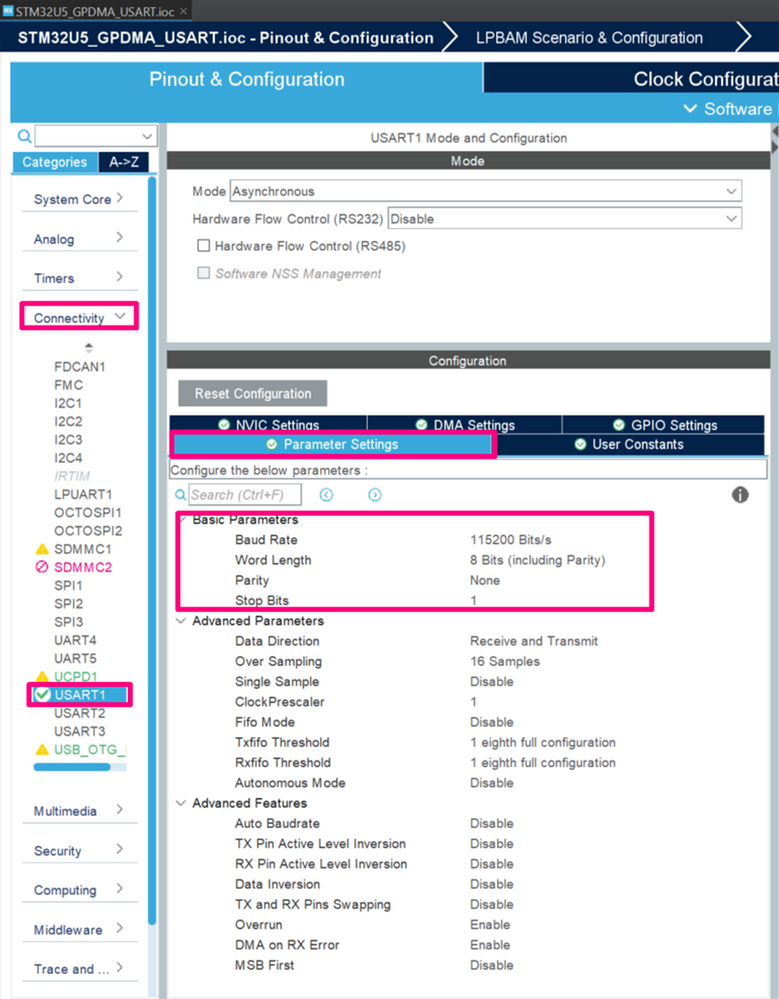The image size is (779, 999).
Task: Click the horizontal scrollbar under USB_OTG
Action: tap(72, 767)
